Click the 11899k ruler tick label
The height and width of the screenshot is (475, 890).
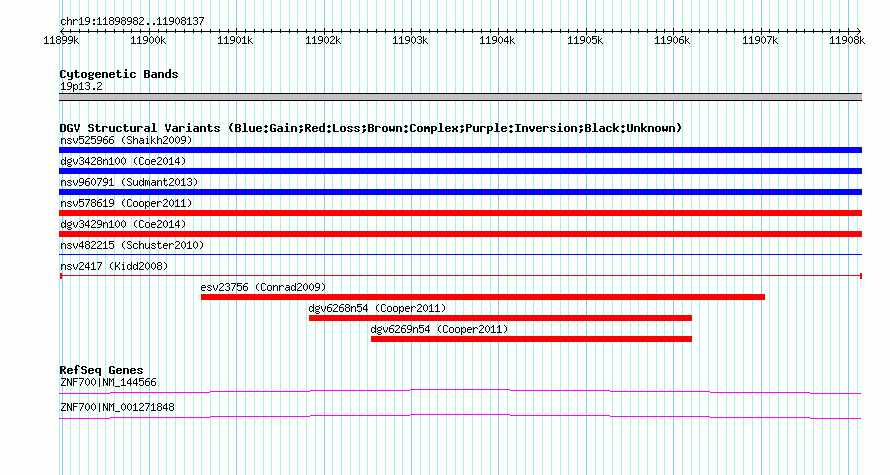61,40
